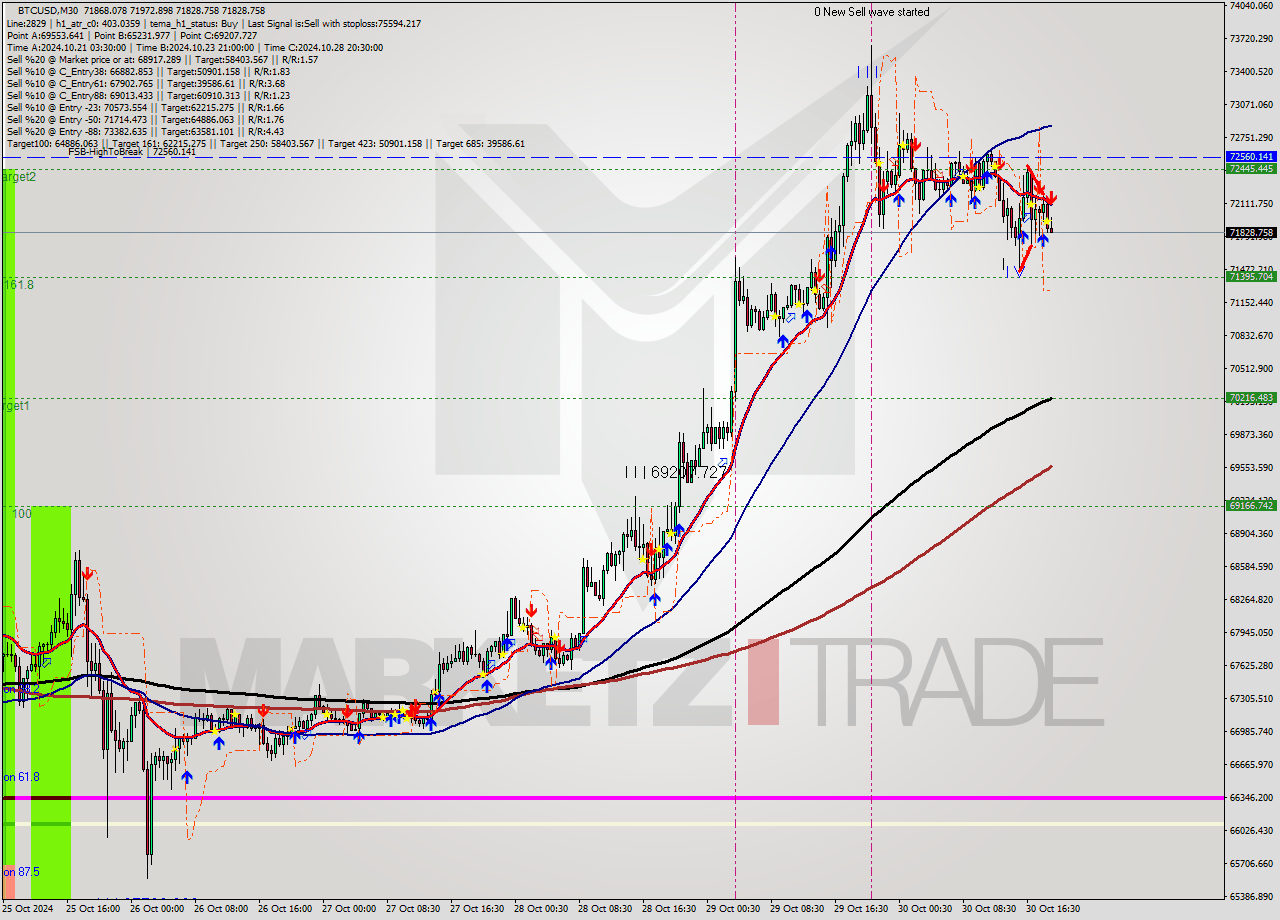Viewport: 1280px width, 920px height.
Task: Click the 65706.660 price axis label
Action: 1252,864
